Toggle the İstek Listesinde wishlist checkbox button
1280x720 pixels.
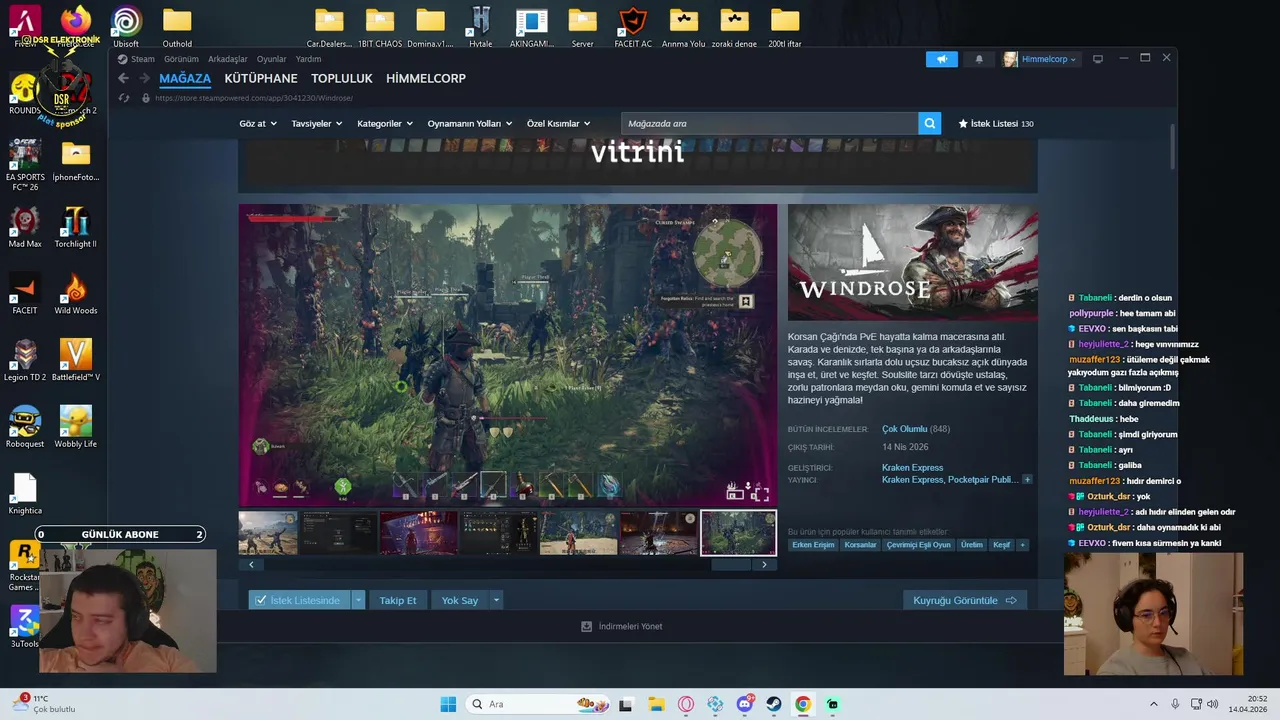[299, 600]
